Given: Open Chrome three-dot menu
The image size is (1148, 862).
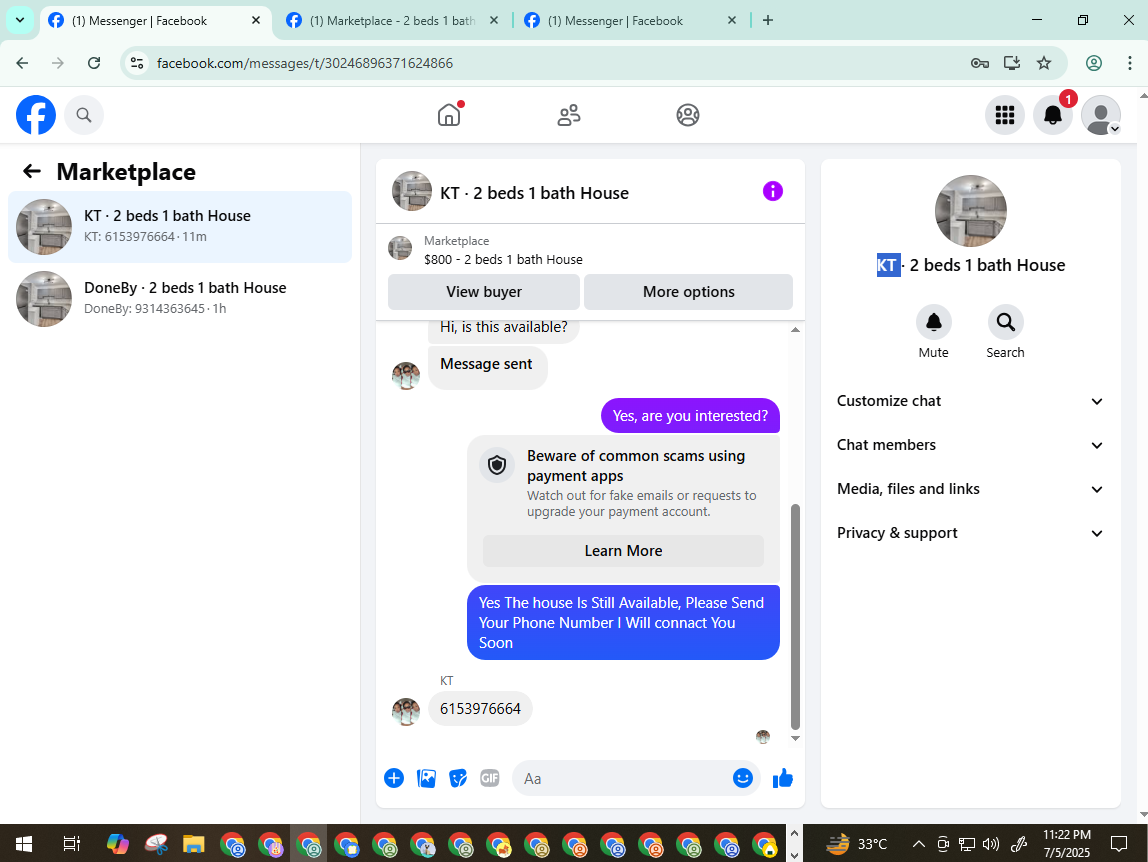Looking at the screenshot, I should pos(1130,63).
